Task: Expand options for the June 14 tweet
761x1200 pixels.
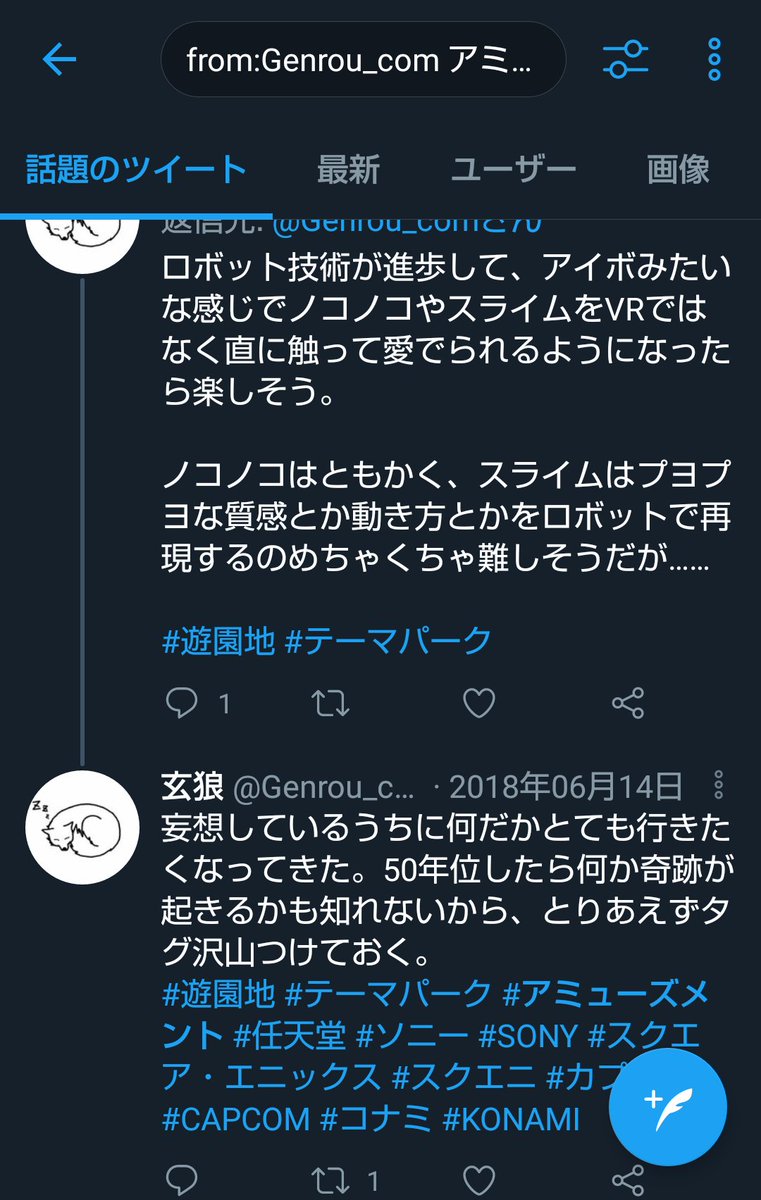Action: click(718, 786)
